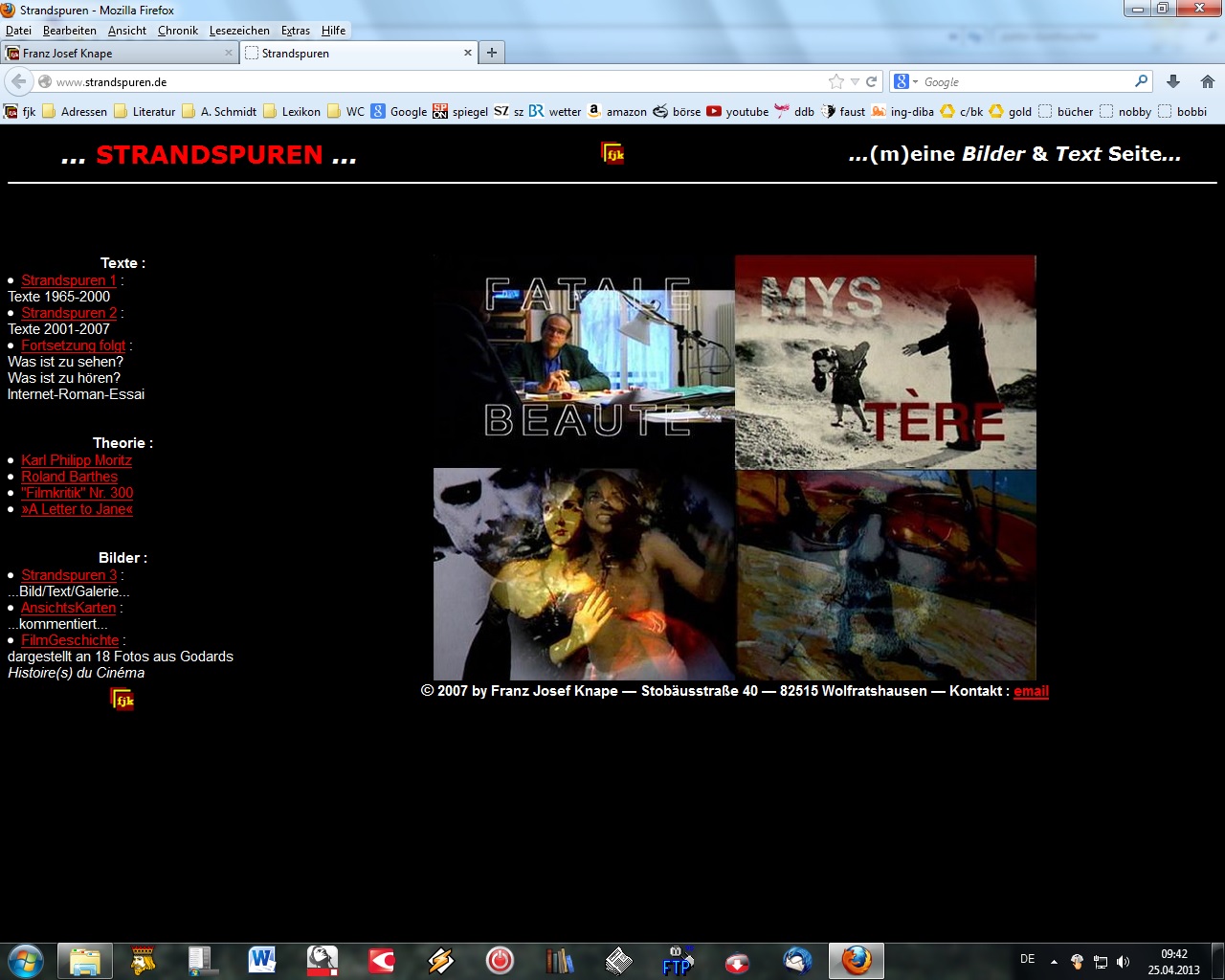The width and height of the screenshot is (1225, 980).
Task: Open the FilmGeschichte link
Action: (x=70, y=640)
